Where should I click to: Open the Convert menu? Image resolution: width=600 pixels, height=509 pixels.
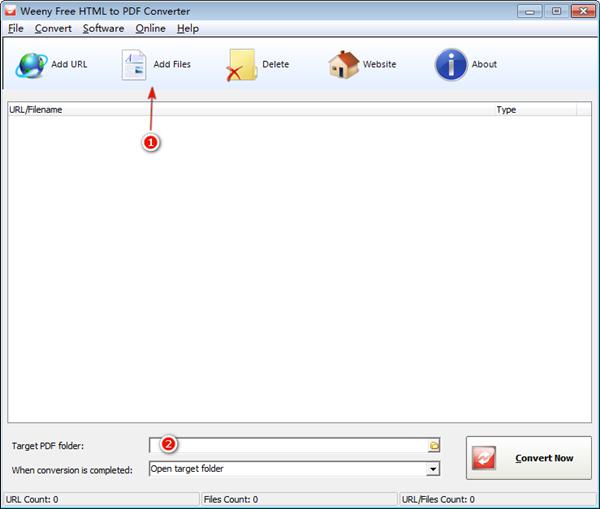pyautogui.click(x=53, y=29)
